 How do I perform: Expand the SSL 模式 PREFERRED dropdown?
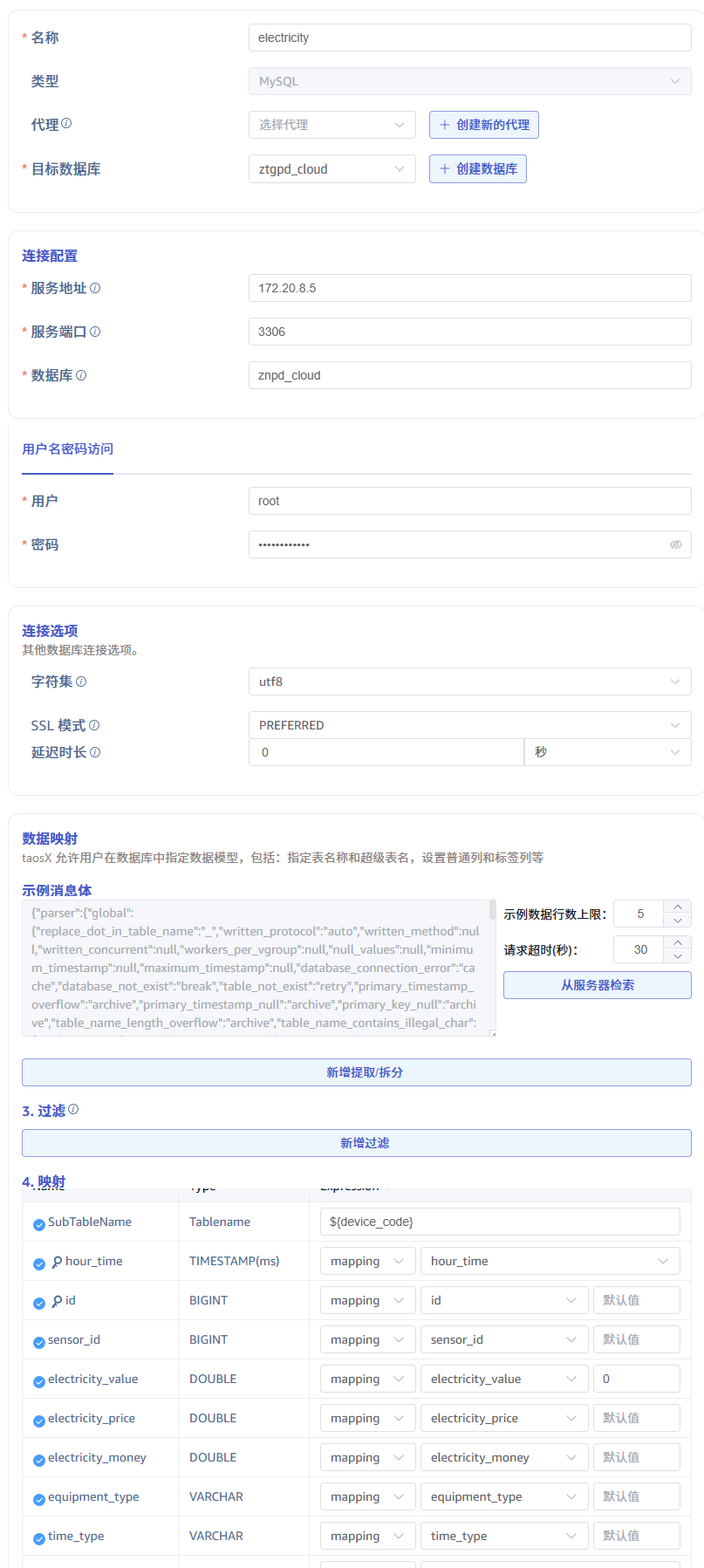coord(469,725)
